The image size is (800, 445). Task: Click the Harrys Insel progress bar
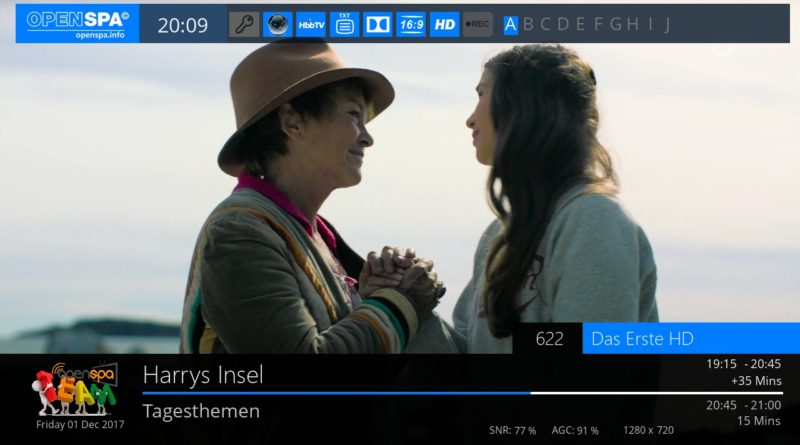click(x=462, y=393)
